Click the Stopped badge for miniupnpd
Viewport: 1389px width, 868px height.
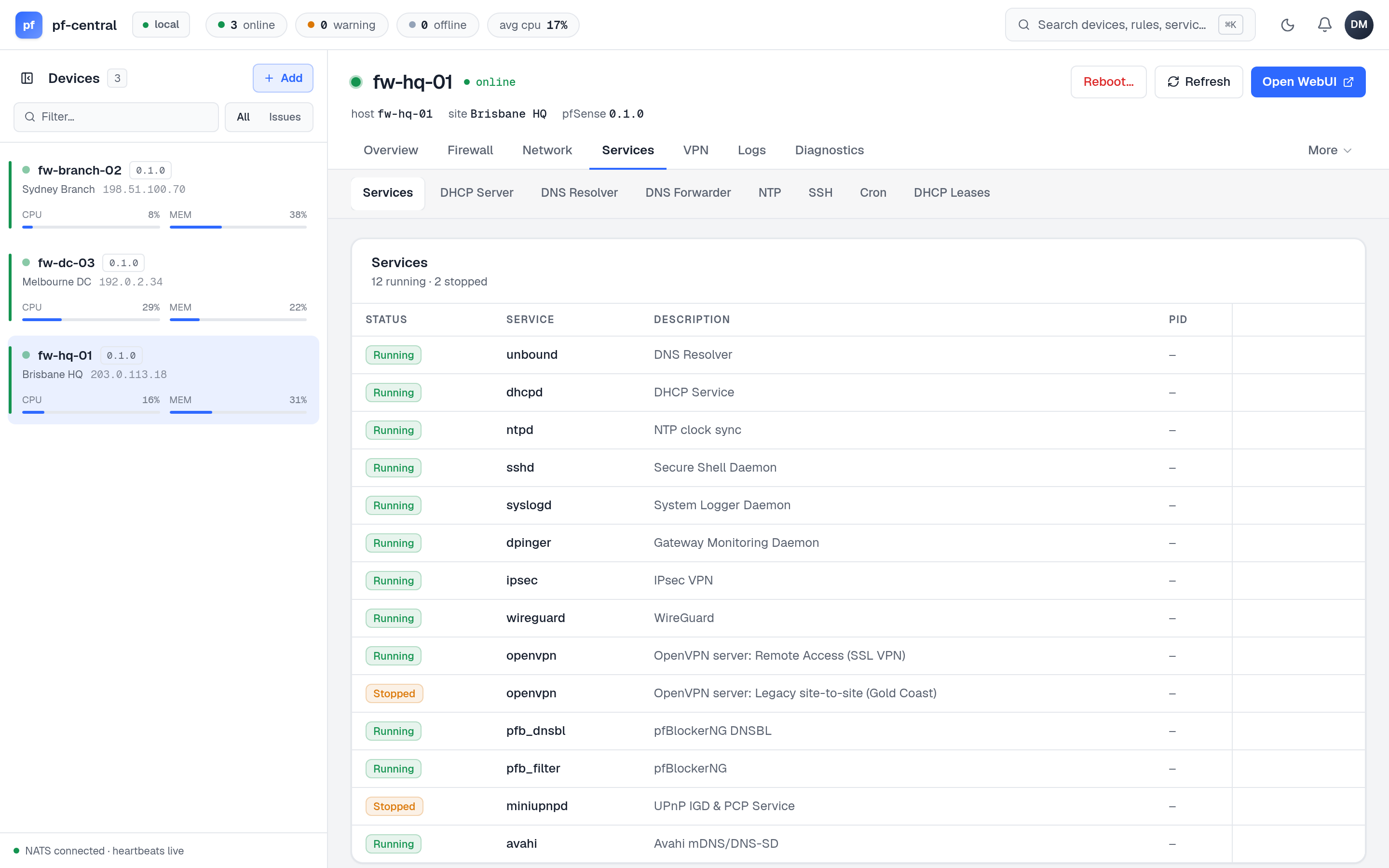[394, 806]
